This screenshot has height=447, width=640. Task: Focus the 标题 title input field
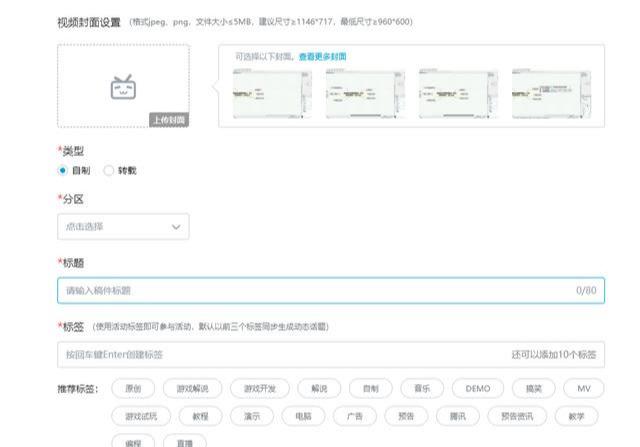(330, 291)
